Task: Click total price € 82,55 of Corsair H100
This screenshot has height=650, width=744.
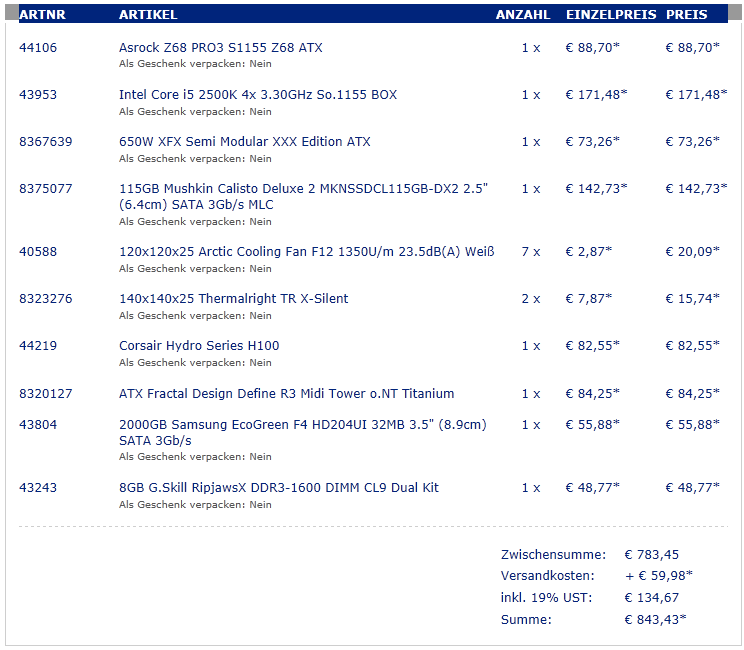Action: (x=693, y=345)
